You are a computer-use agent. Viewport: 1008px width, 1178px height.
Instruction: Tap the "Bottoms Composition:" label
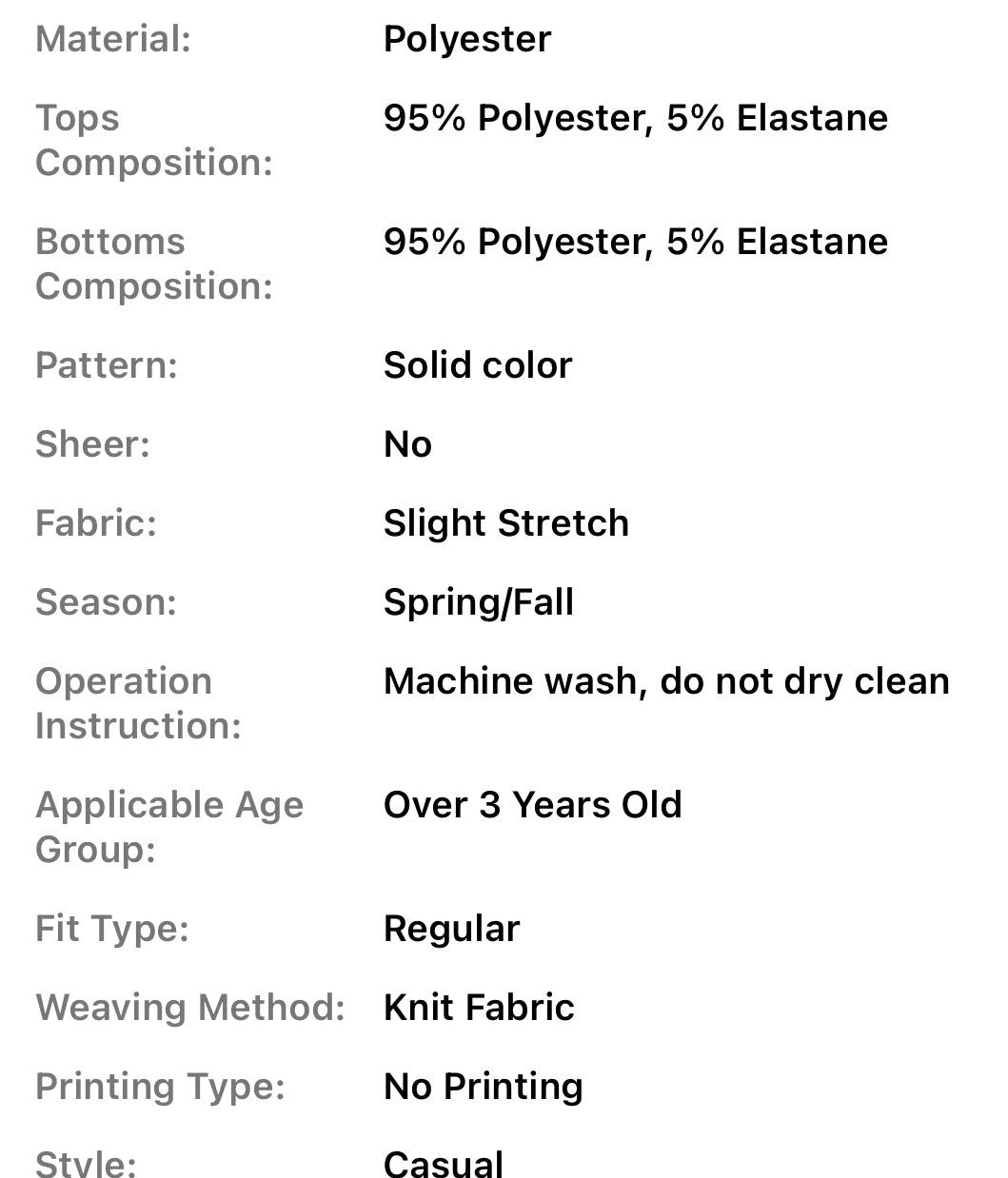point(153,264)
